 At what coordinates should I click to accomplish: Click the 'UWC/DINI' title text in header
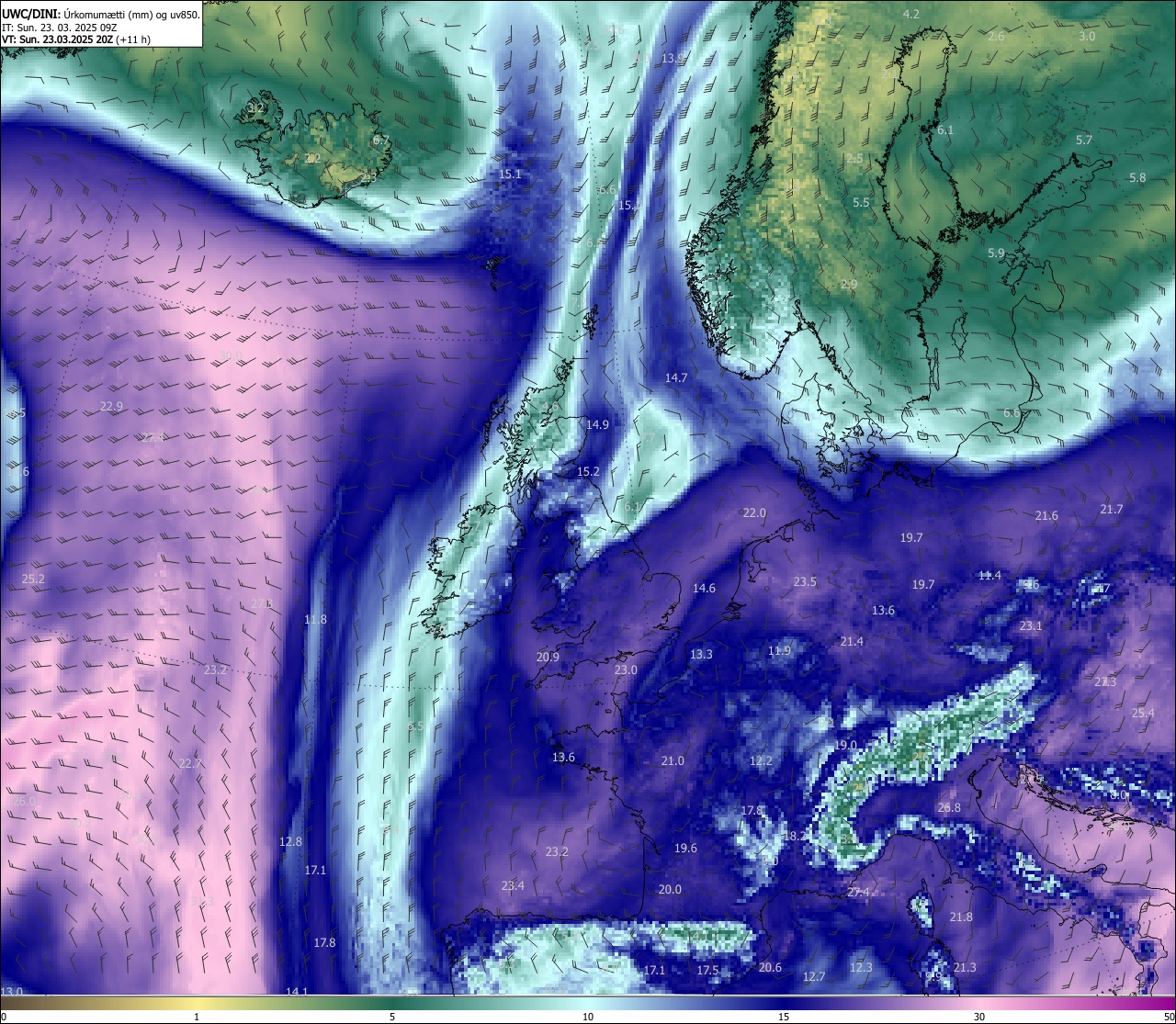29,14
